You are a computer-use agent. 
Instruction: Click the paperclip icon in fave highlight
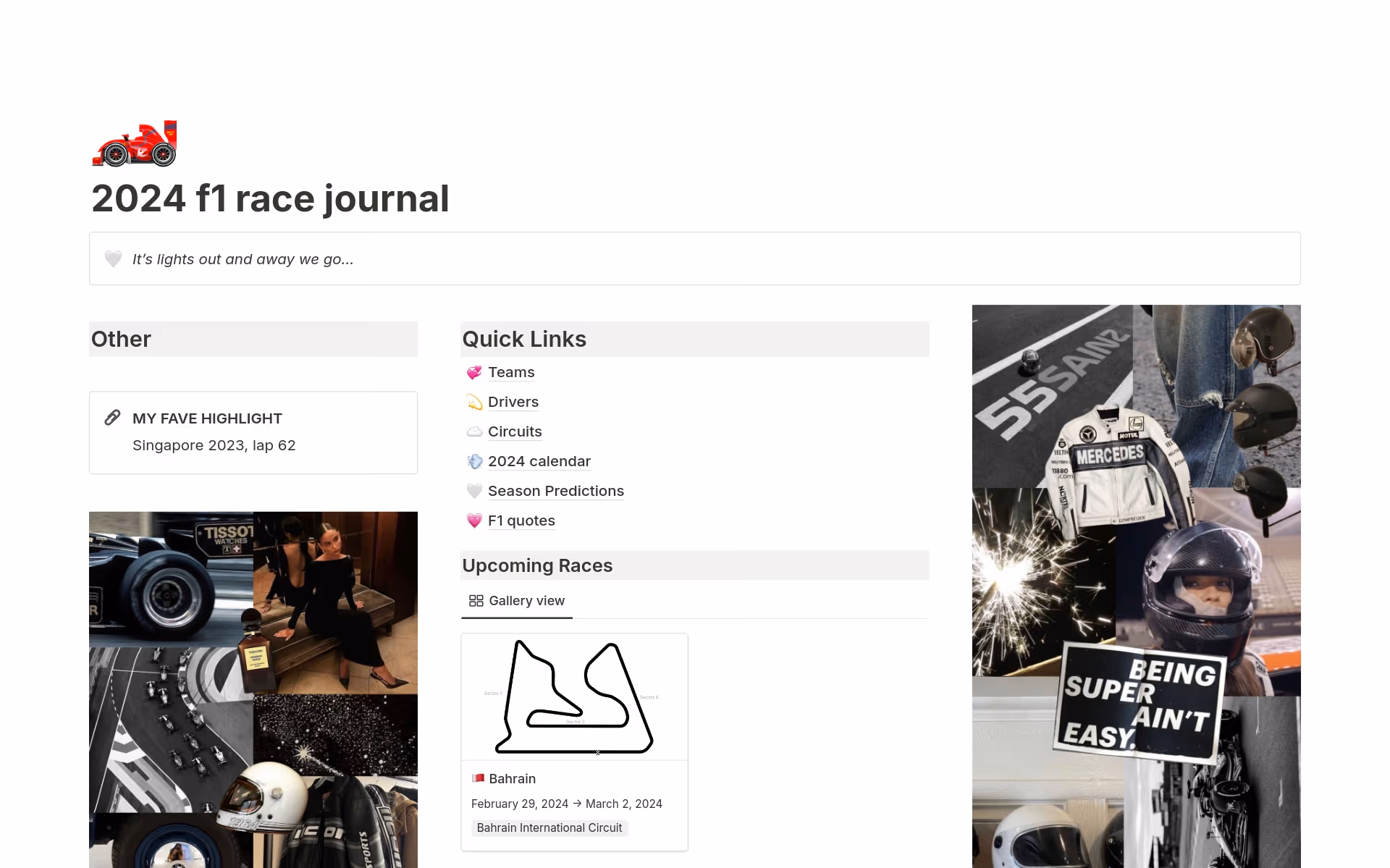pos(112,418)
